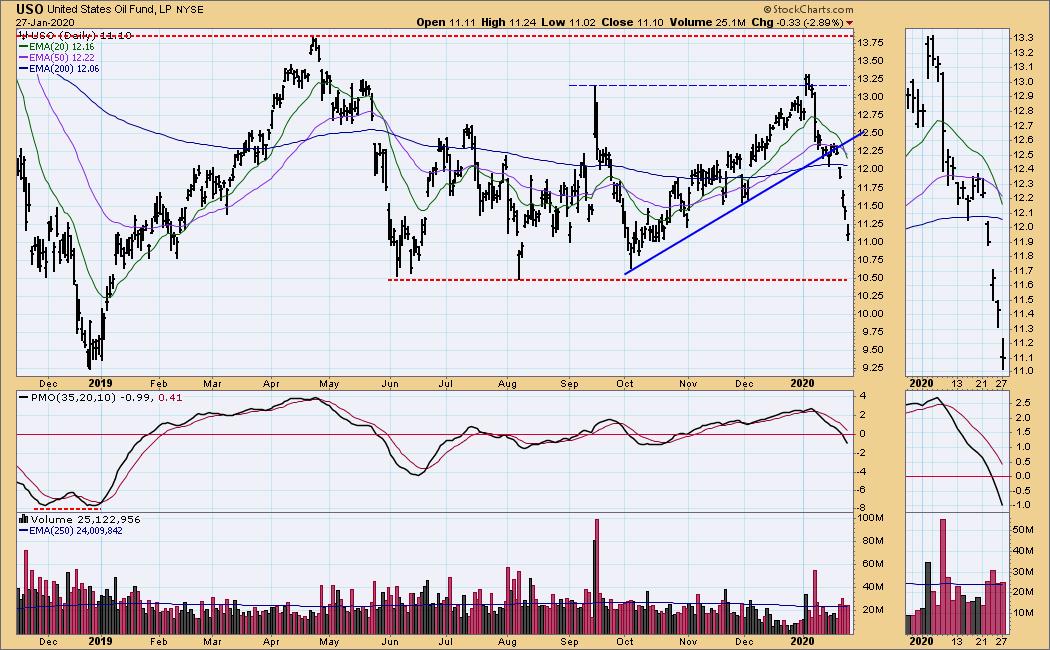This screenshot has width=1050, height=650.
Task: Click the 13.75 price axis label
Action: tap(870, 43)
